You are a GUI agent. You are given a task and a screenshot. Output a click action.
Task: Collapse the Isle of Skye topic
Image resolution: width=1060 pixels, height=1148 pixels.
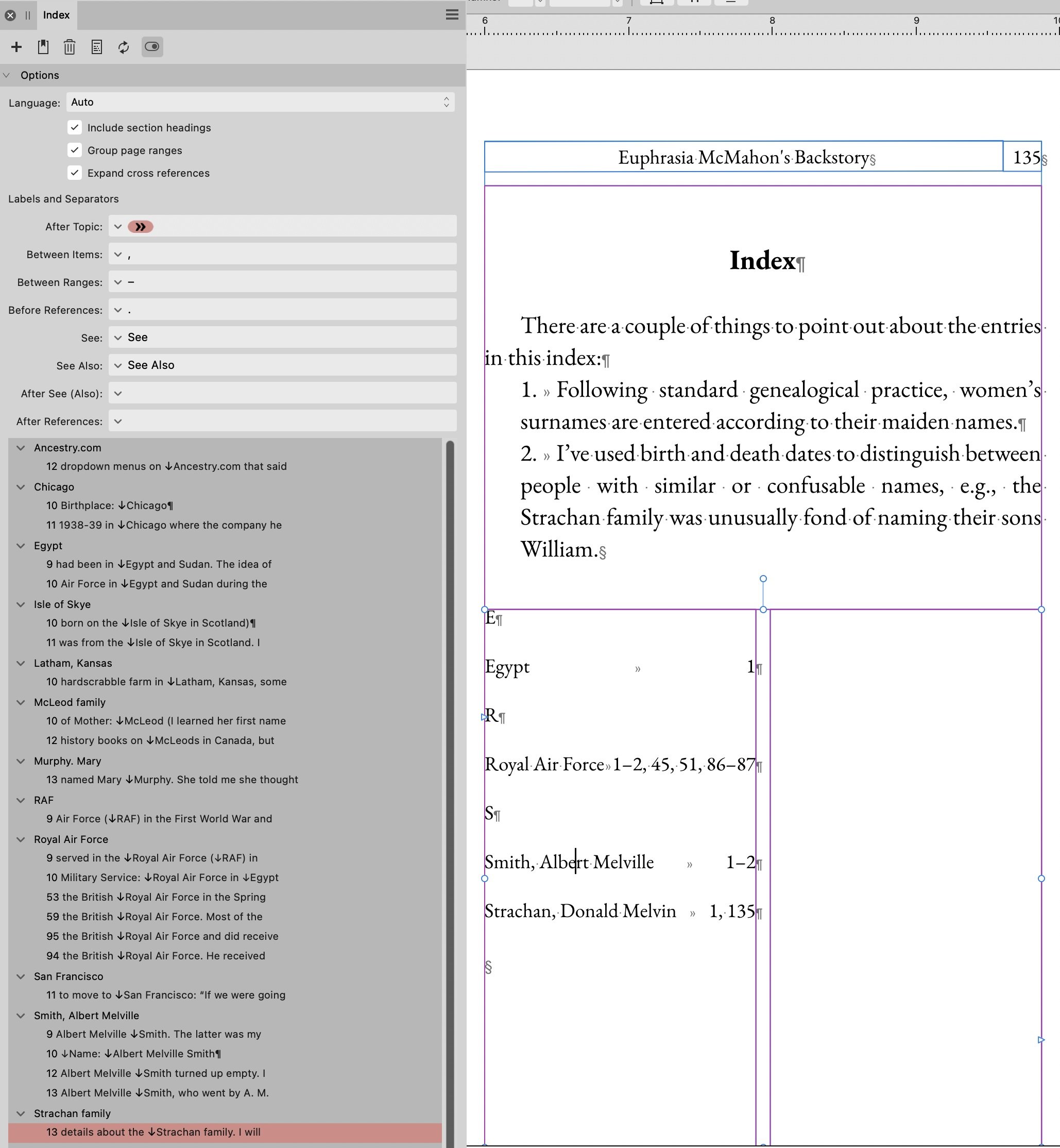(21, 605)
